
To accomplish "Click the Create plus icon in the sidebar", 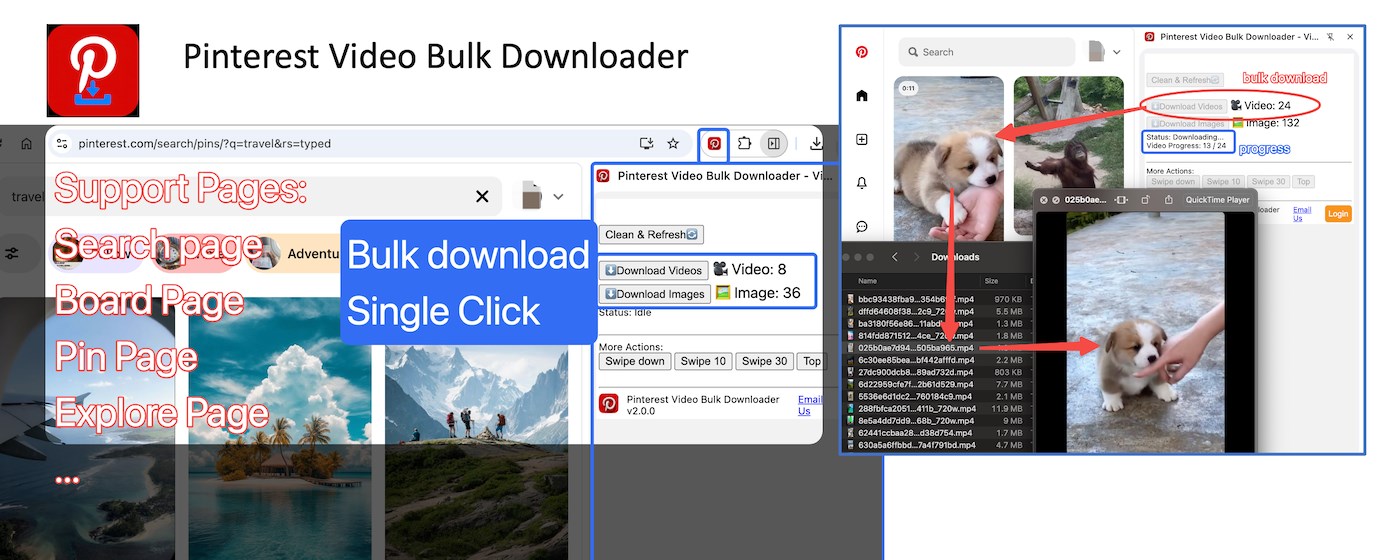I will pyautogui.click(x=862, y=140).
